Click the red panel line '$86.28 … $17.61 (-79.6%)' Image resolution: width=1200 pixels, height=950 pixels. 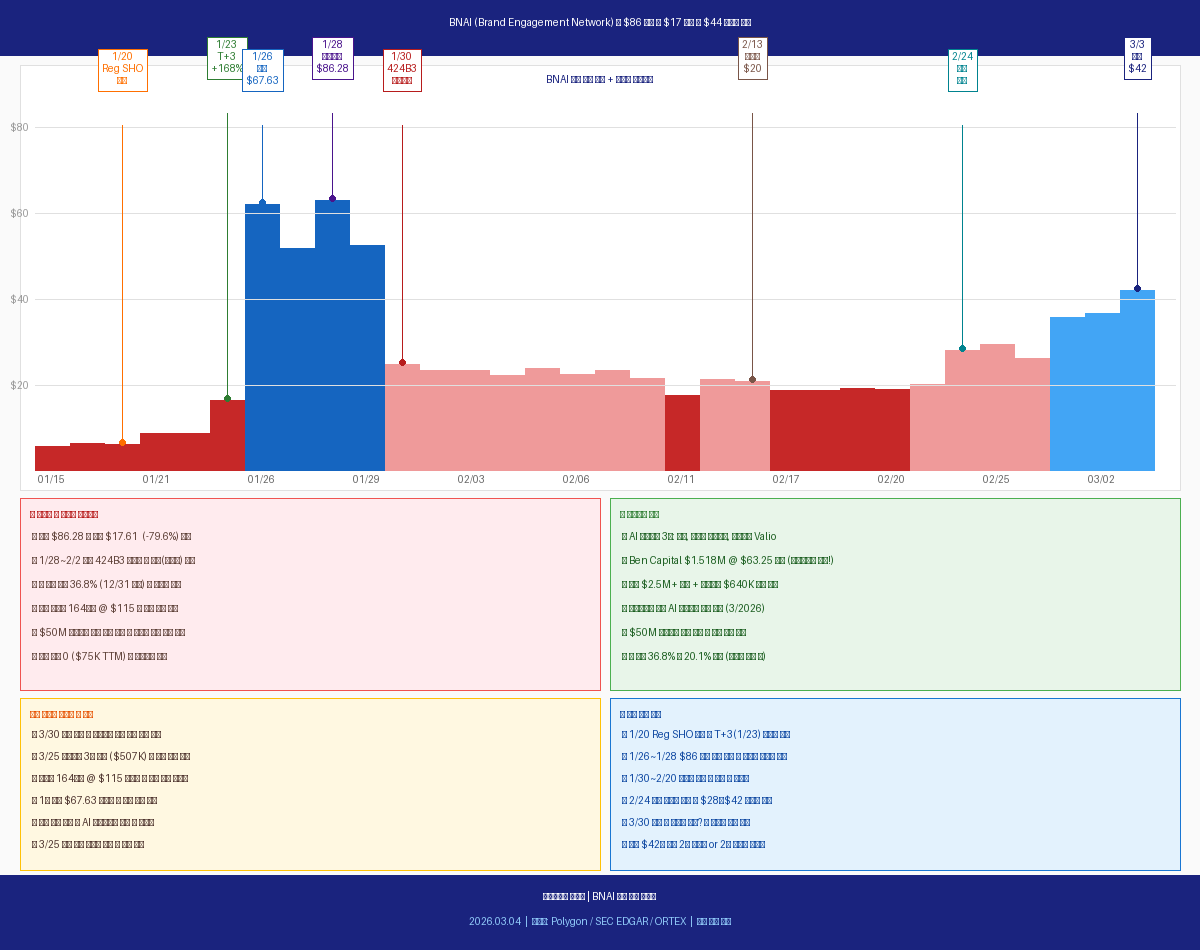pos(111,536)
